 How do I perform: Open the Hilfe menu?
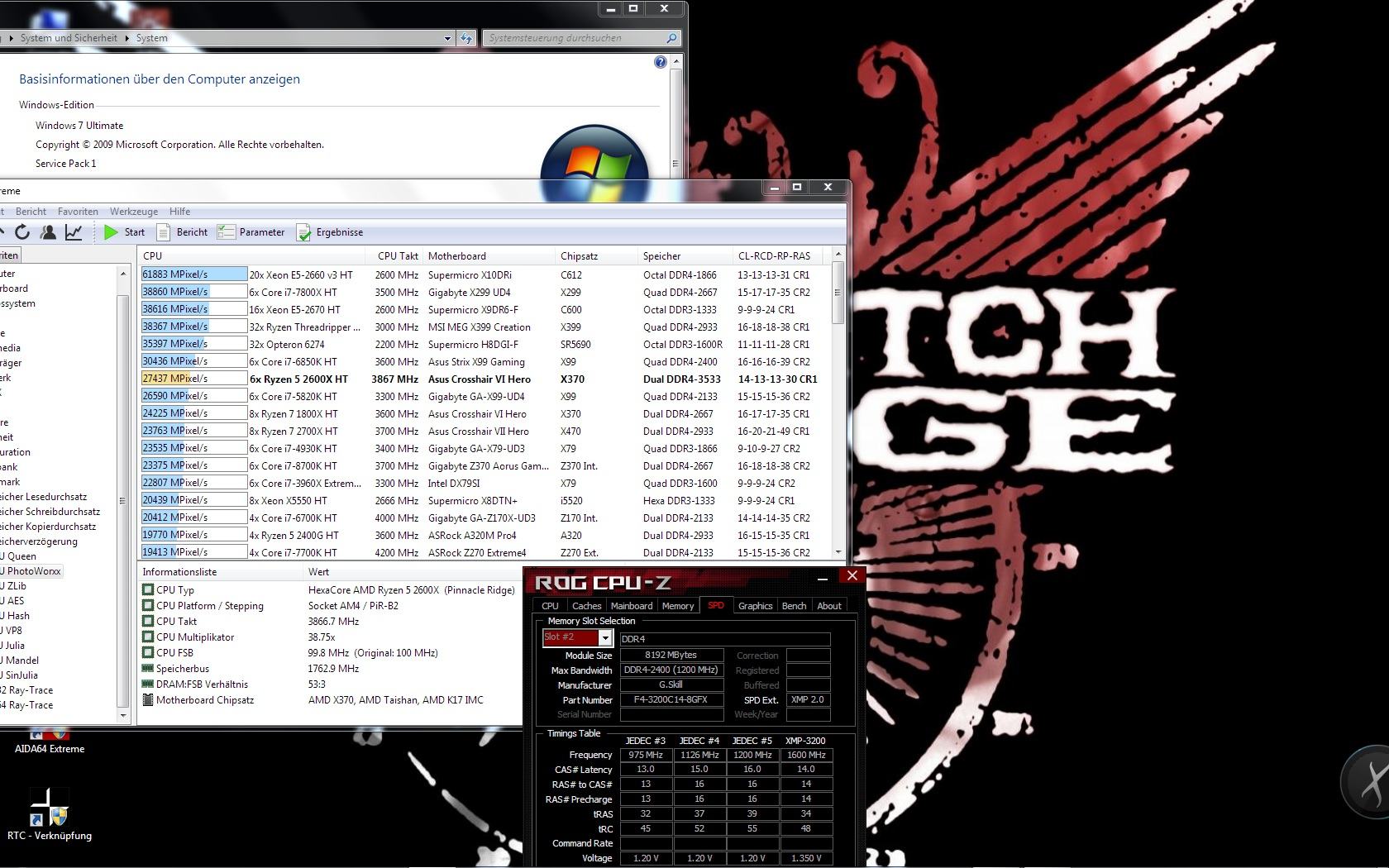tap(179, 212)
